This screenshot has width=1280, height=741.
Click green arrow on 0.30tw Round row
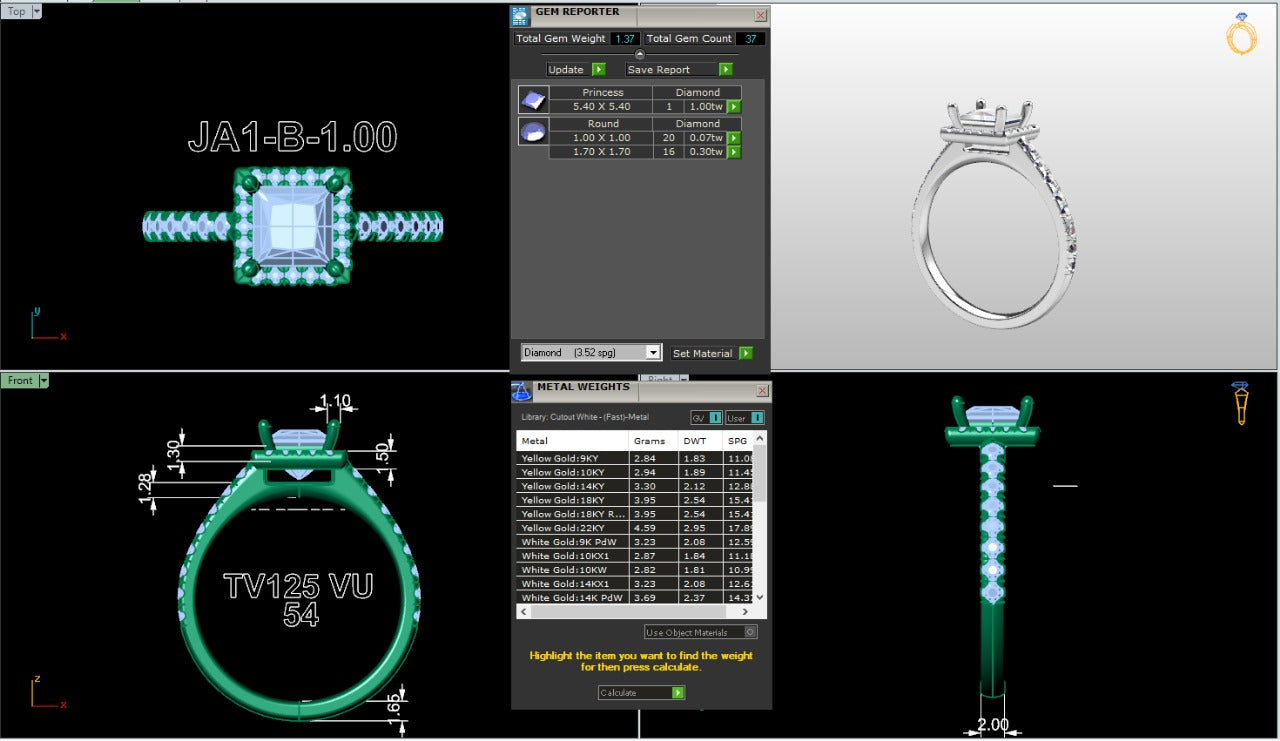[733, 152]
